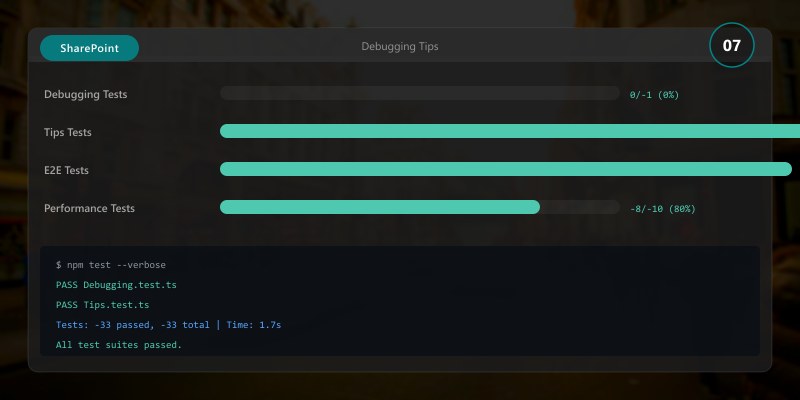Click the empty Debugging Tests progress bar
This screenshot has height=400, width=800.
[420, 93]
